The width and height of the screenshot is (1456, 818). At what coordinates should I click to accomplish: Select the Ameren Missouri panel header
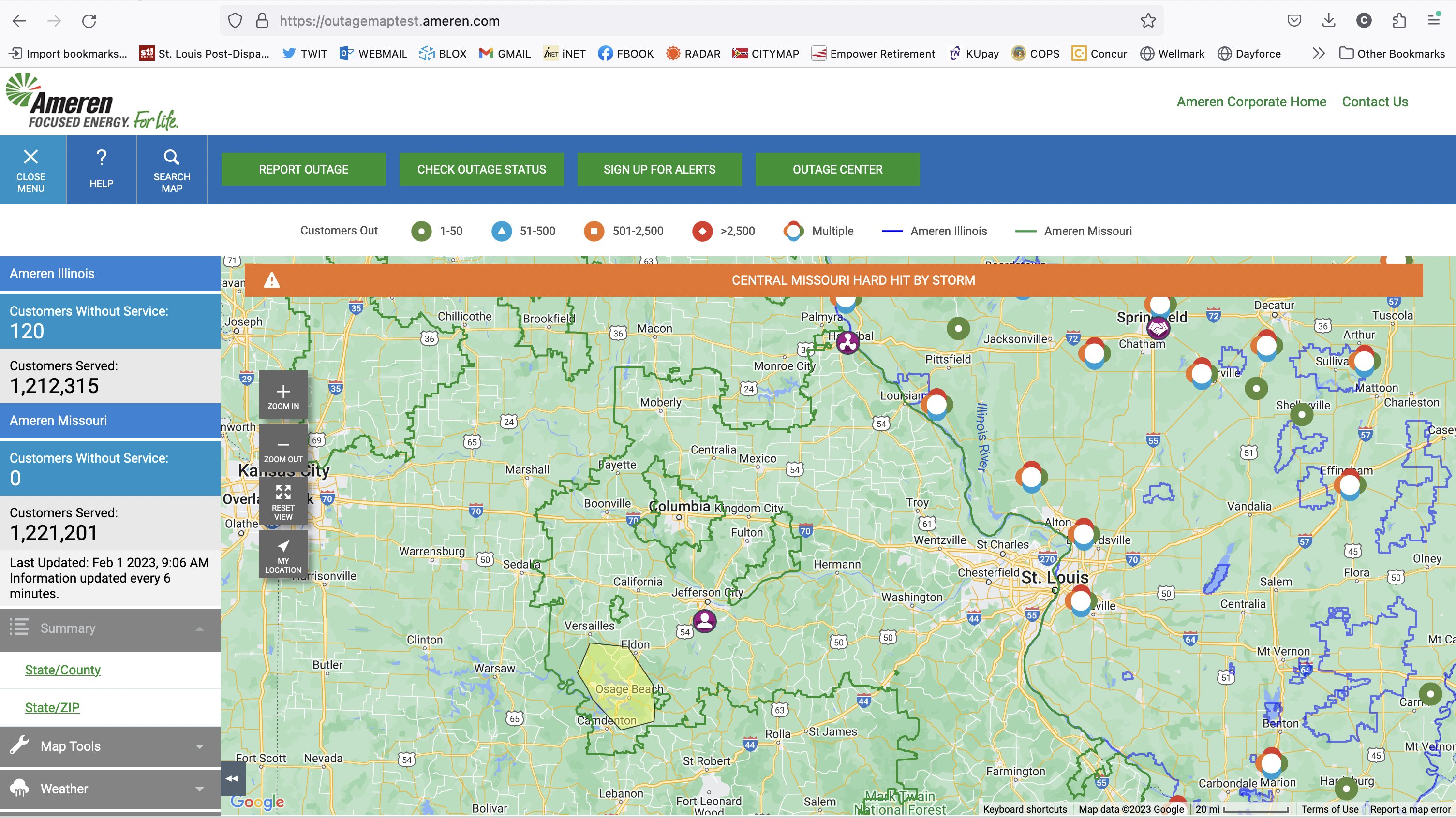[x=110, y=420]
